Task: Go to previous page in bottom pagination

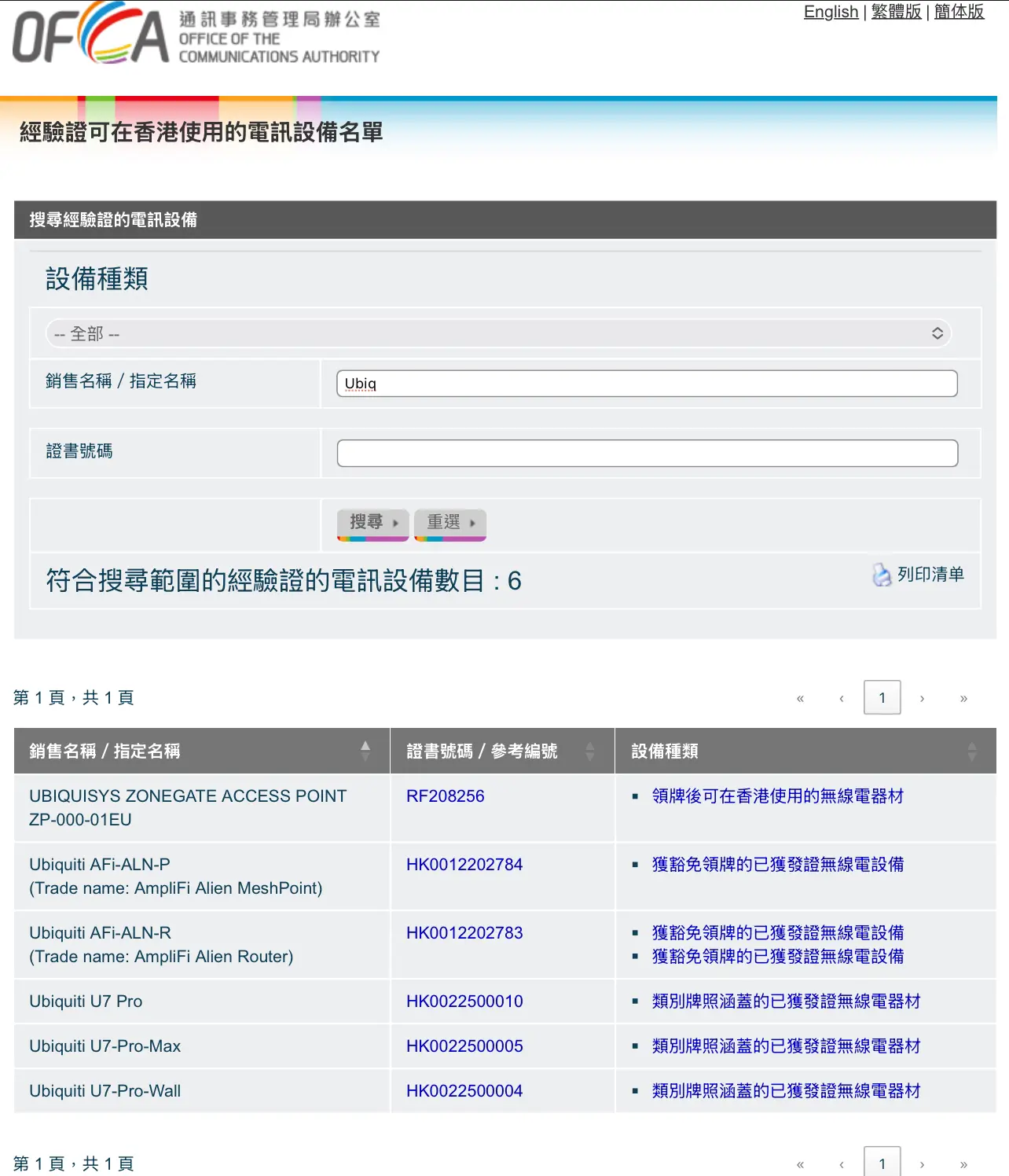Action: click(x=841, y=1164)
